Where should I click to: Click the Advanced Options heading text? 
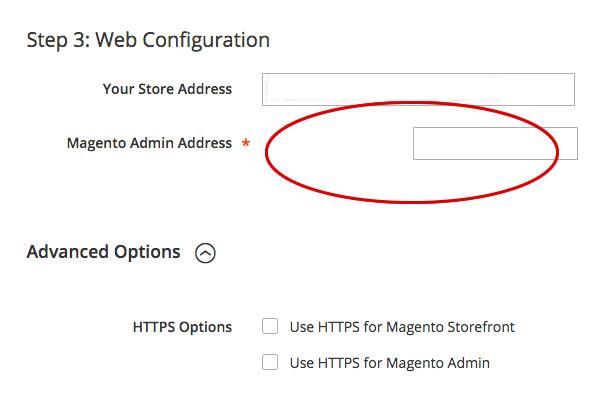pyautogui.click(x=103, y=252)
